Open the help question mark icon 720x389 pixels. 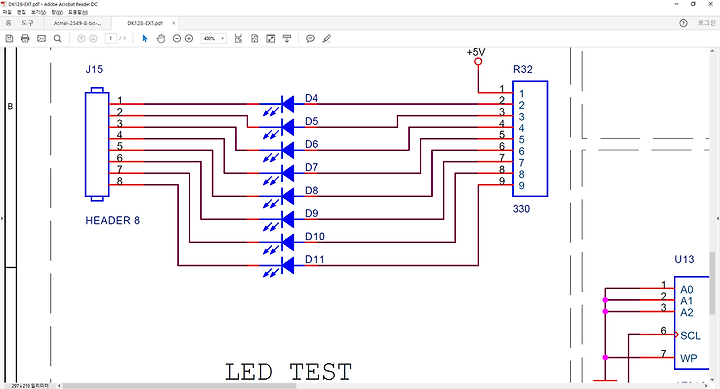683,23
